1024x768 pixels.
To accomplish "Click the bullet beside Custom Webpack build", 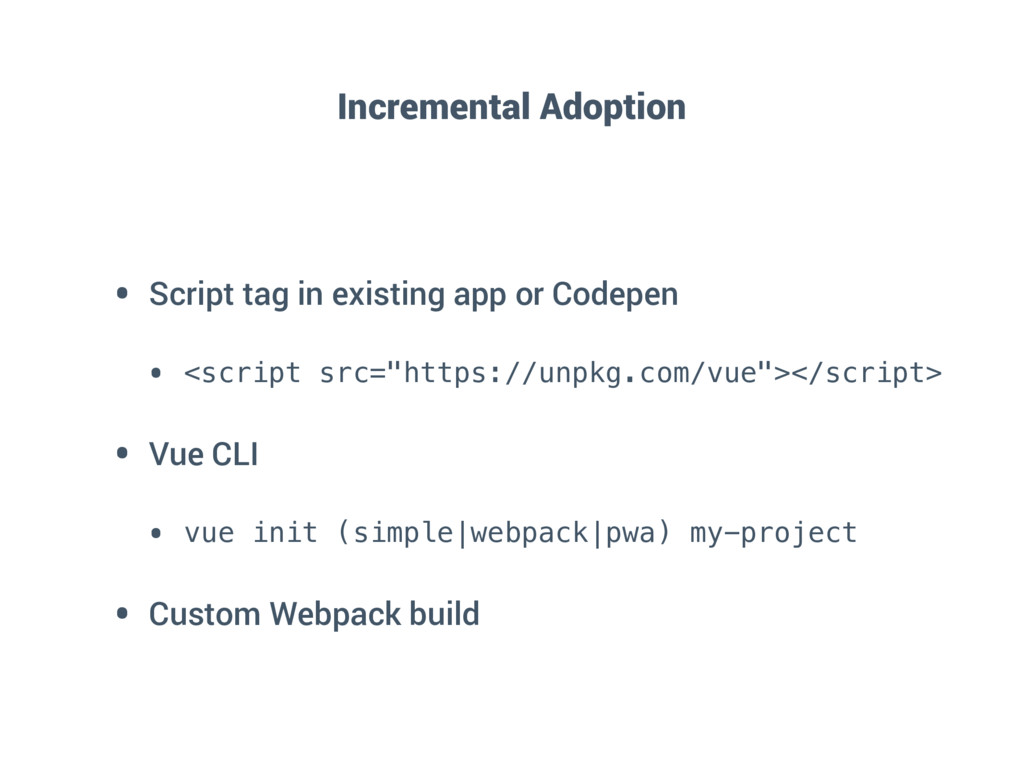I will click(122, 613).
